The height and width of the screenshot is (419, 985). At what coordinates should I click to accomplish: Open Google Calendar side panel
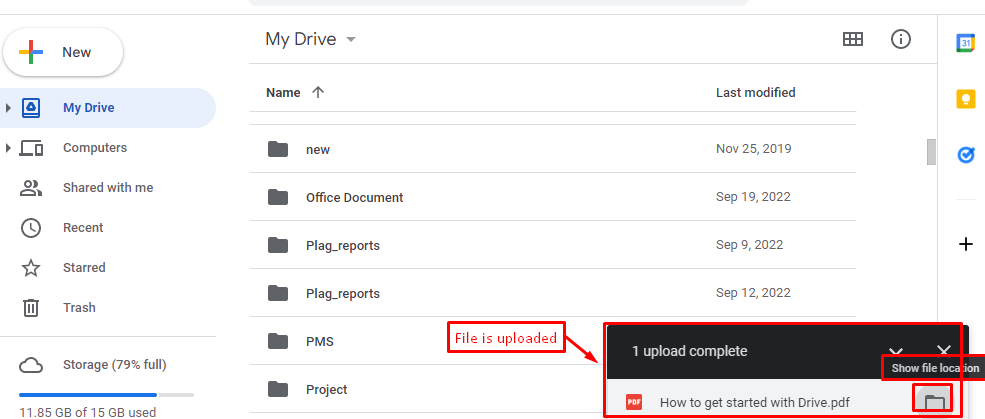965,43
